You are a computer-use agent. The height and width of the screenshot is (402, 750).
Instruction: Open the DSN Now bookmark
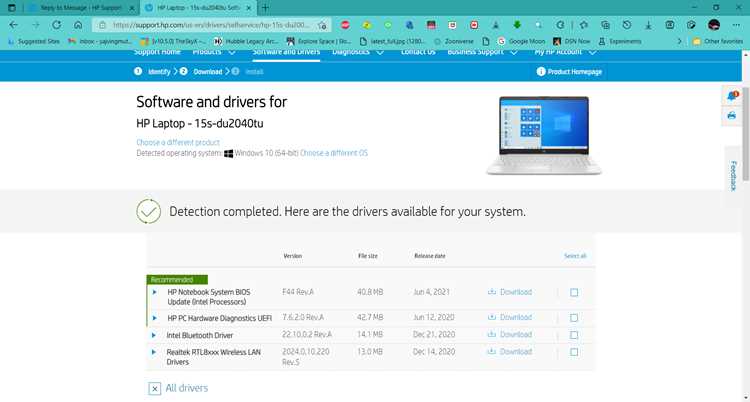point(571,42)
